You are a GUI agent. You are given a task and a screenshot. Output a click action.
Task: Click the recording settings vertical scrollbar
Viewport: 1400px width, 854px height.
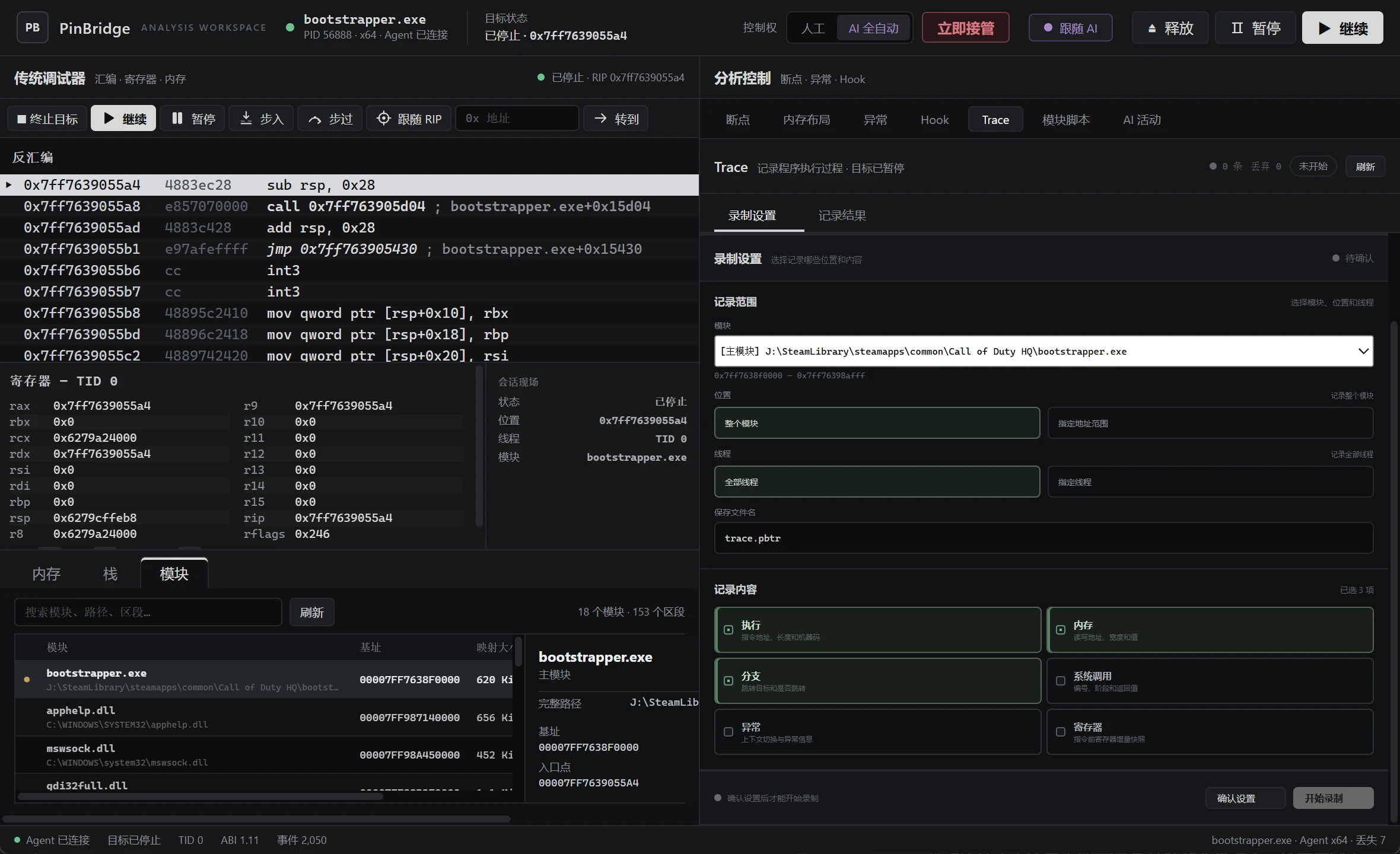point(1394,572)
